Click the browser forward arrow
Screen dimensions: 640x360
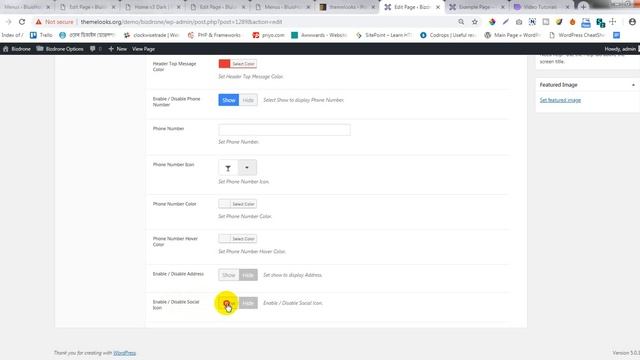point(8,22)
